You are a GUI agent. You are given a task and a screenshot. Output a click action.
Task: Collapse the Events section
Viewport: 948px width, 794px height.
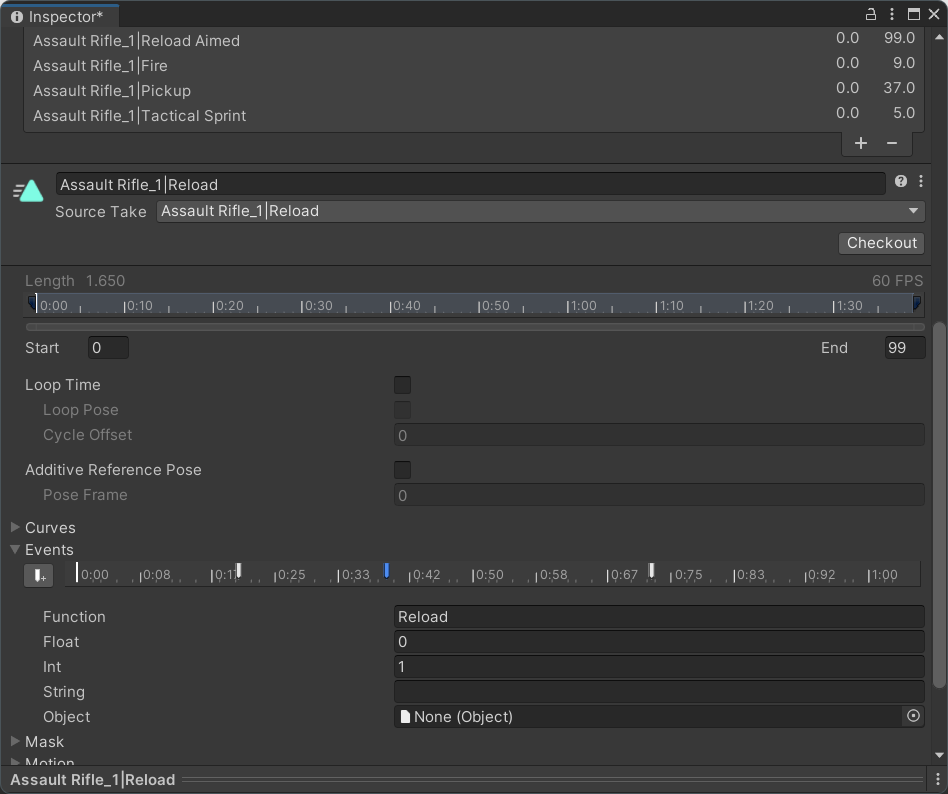16,550
